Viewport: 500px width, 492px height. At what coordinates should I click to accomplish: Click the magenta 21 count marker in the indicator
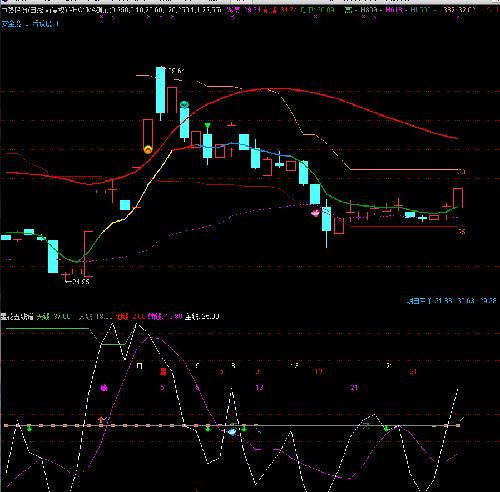click(354, 387)
